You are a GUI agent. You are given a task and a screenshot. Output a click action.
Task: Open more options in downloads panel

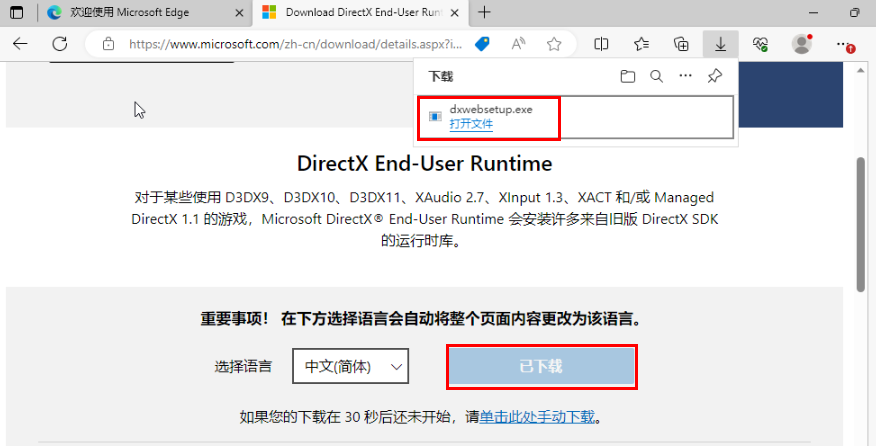685,76
